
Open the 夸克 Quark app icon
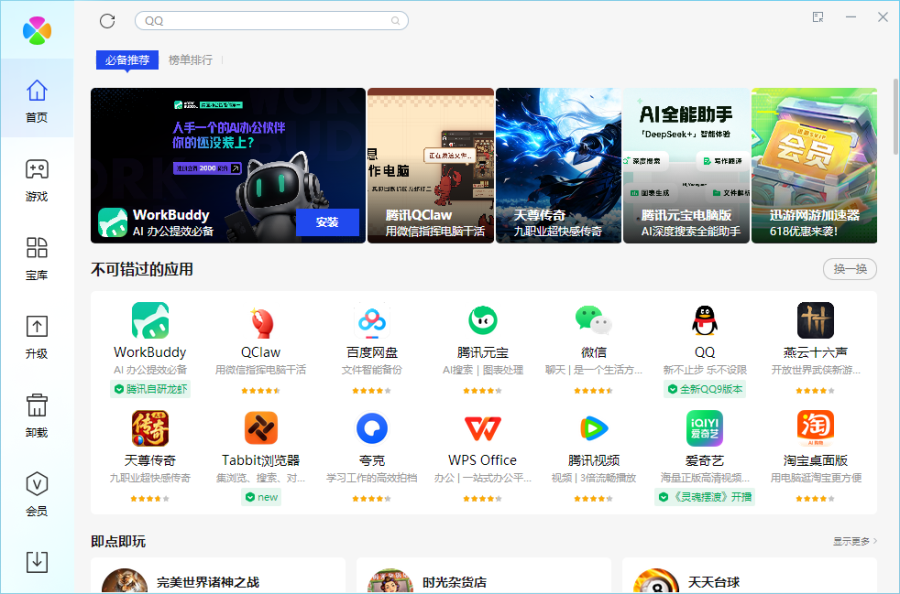click(x=372, y=428)
